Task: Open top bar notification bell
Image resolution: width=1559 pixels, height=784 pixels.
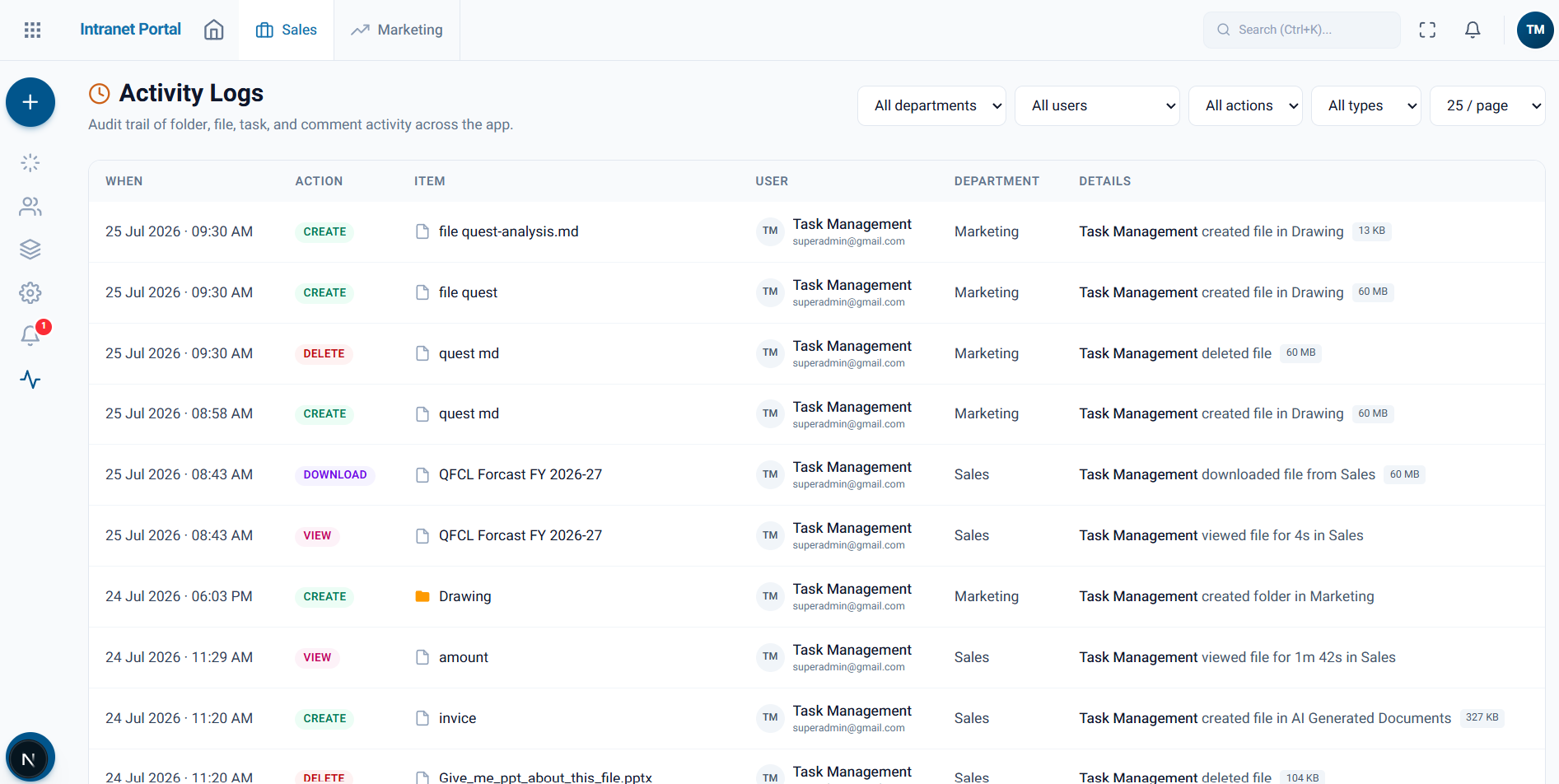Action: point(1473,30)
